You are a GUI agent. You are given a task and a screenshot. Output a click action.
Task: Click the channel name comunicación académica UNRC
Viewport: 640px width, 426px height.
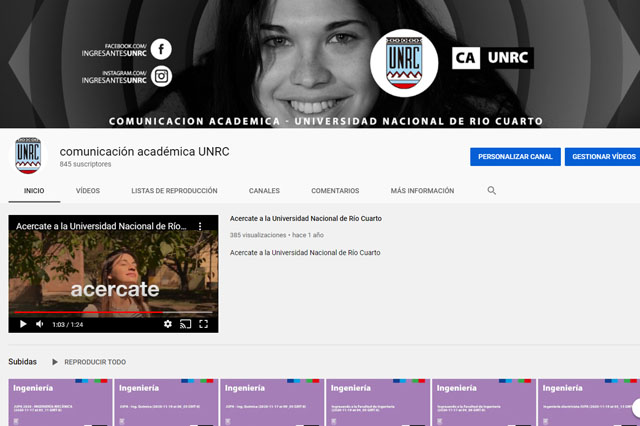144,151
